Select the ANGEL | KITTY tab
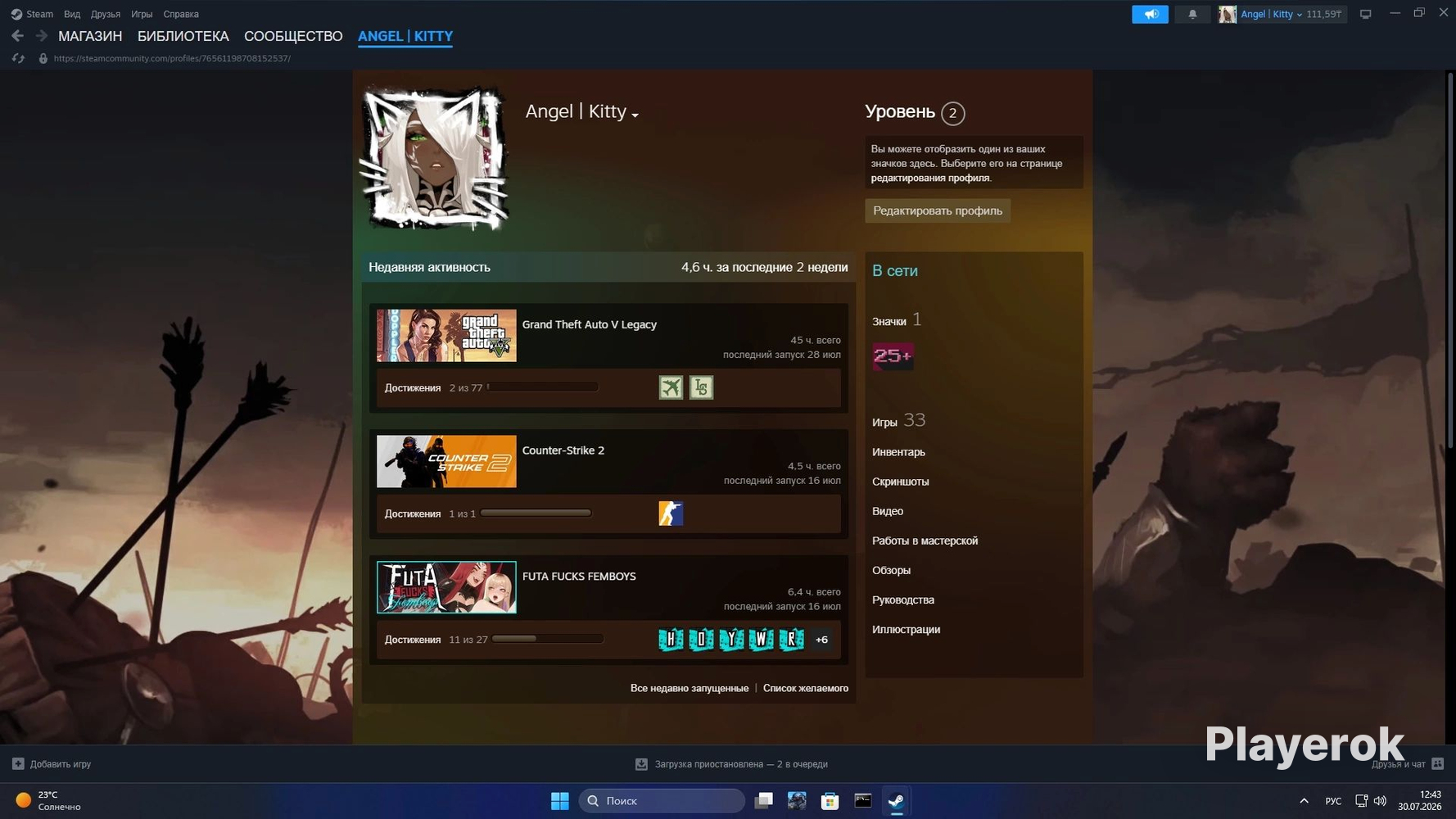 tap(405, 36)
